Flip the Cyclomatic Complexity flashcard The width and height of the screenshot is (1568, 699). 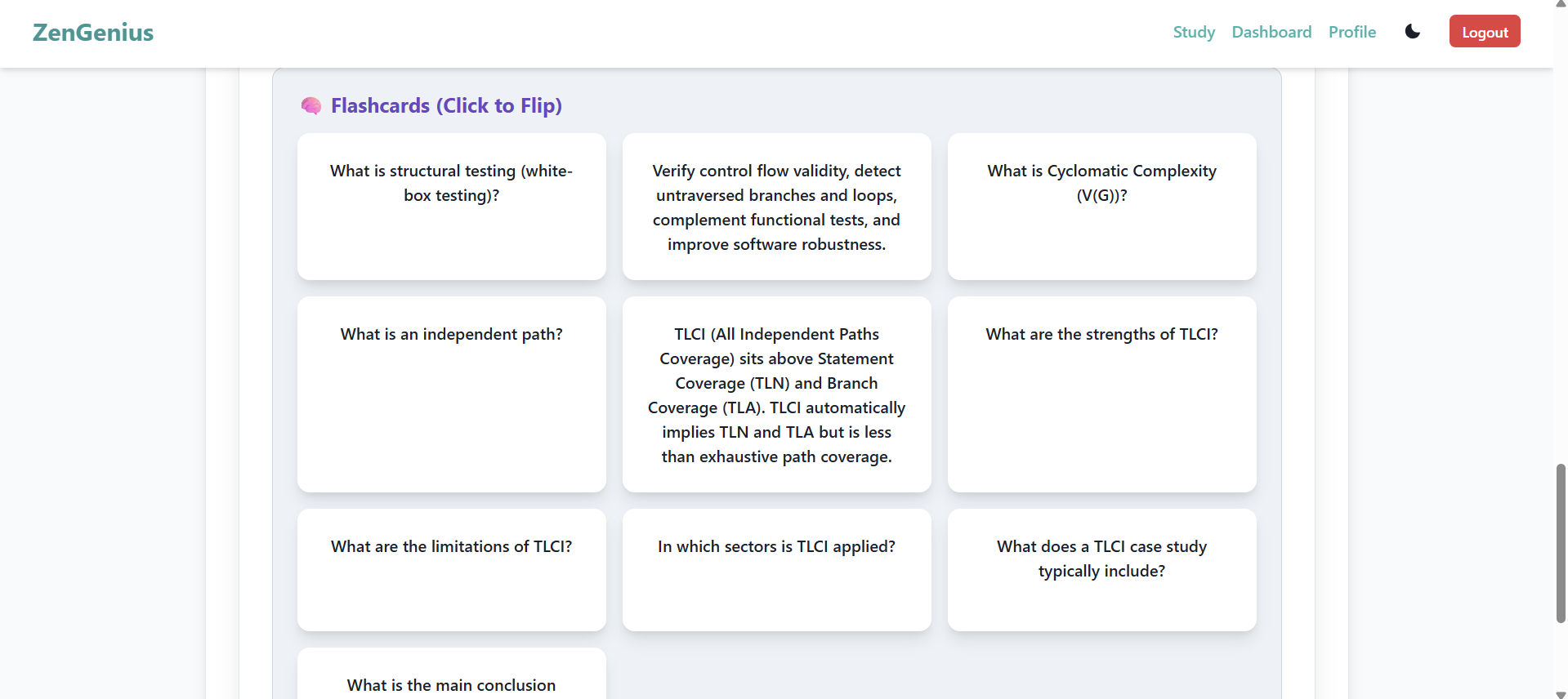point(1101,207)
